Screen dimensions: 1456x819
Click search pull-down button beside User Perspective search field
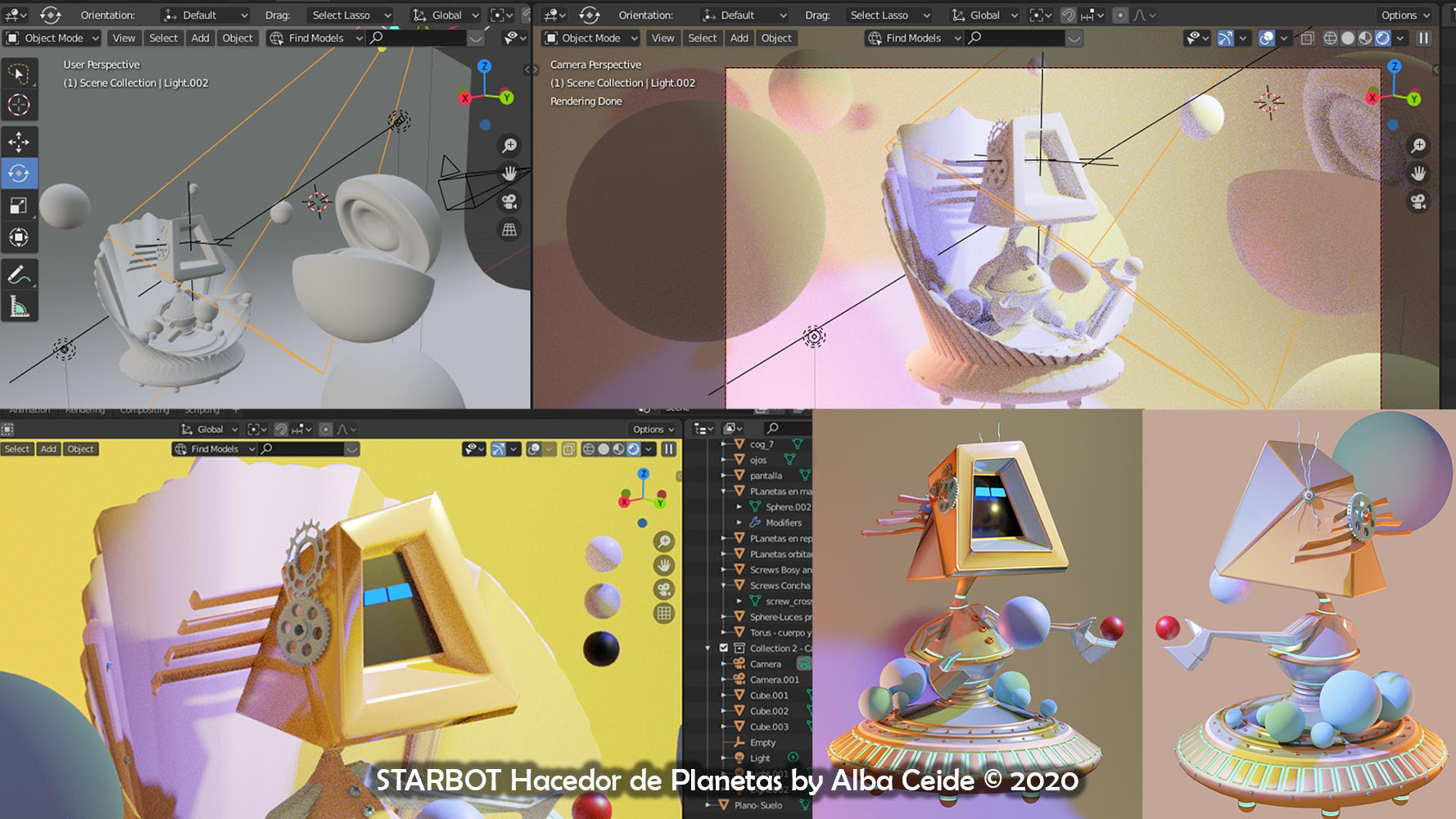476,38
